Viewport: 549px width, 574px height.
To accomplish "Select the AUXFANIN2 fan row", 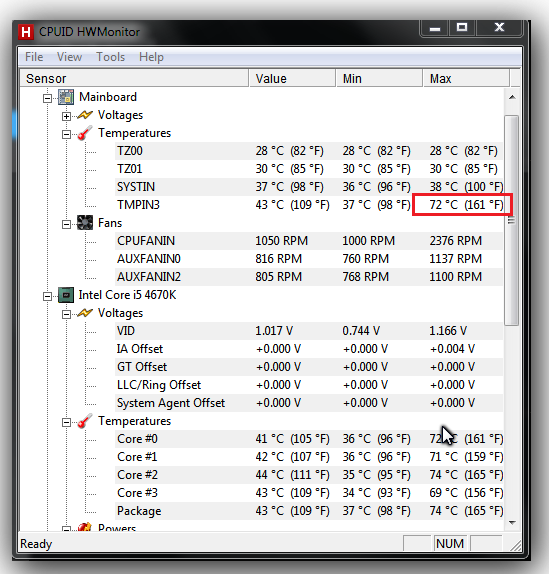I will (x=309, y=277).
